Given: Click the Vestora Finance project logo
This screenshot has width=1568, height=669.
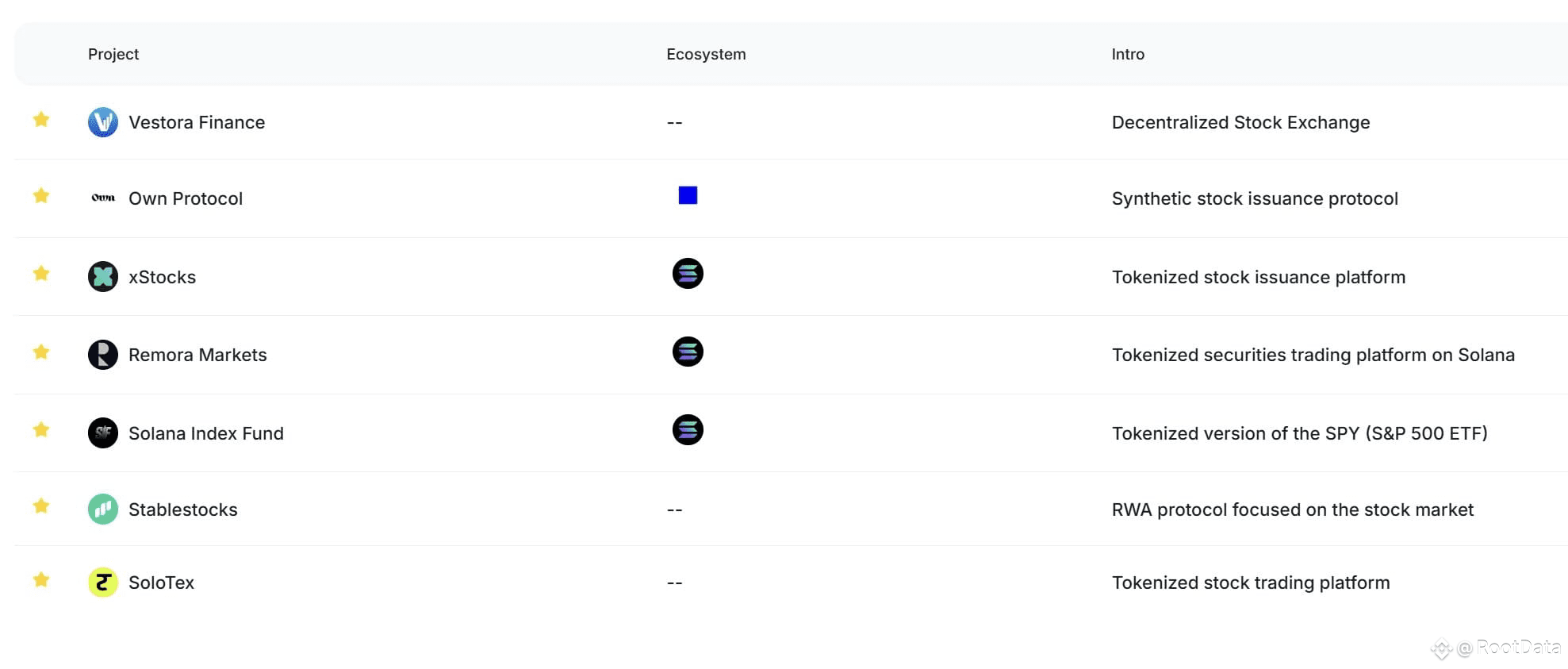Looking at the screenshot, I should coord(102,121).
